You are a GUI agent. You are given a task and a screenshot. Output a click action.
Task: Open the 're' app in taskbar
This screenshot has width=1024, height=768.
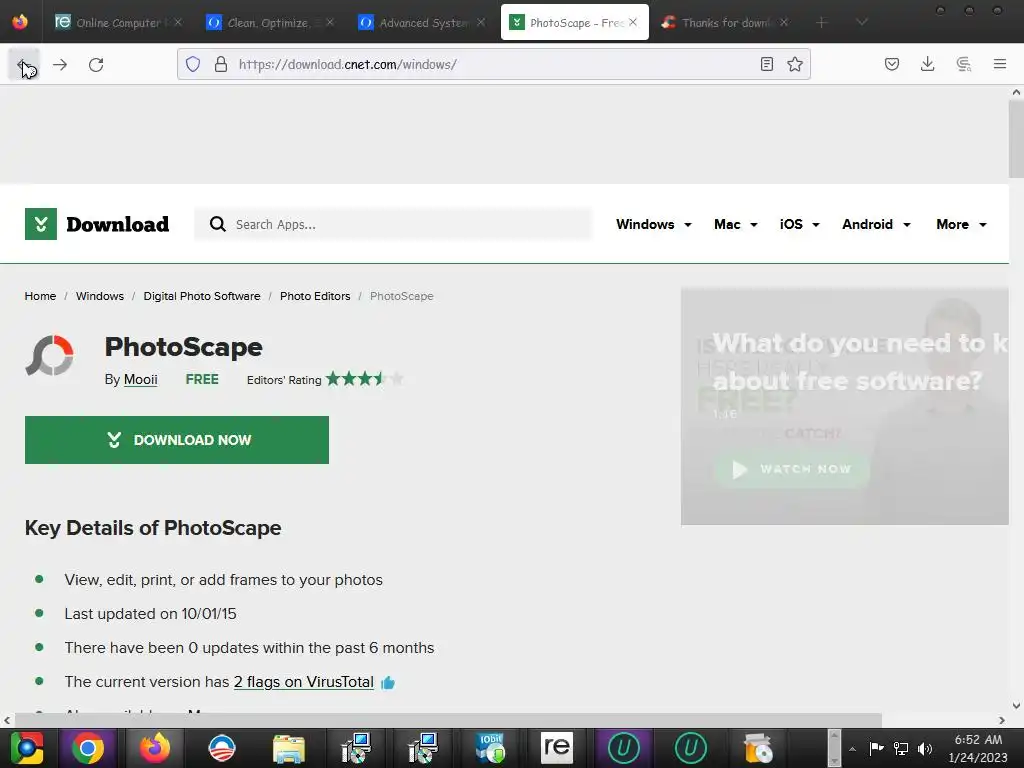click(x=556, y=748)
